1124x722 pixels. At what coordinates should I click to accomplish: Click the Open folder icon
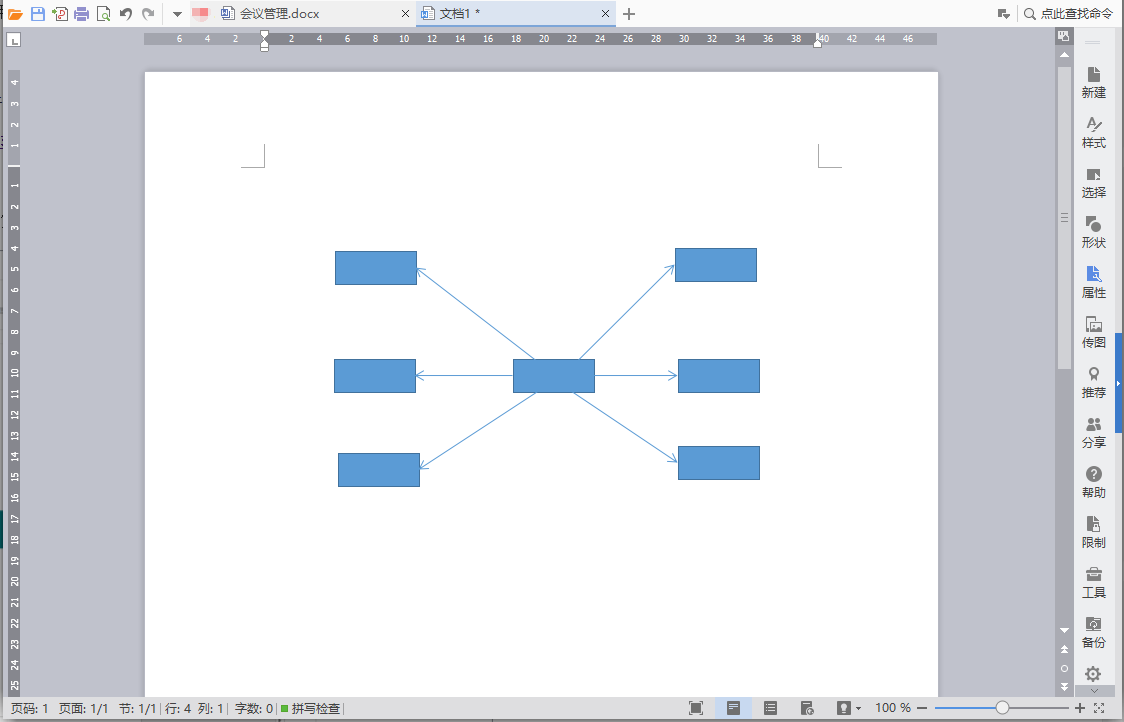15,14
